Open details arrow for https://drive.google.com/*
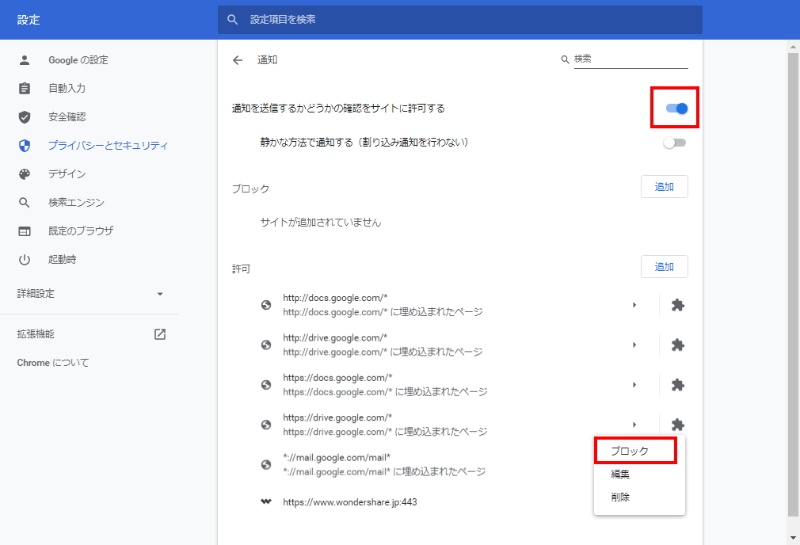 click(x=634, y=425)
